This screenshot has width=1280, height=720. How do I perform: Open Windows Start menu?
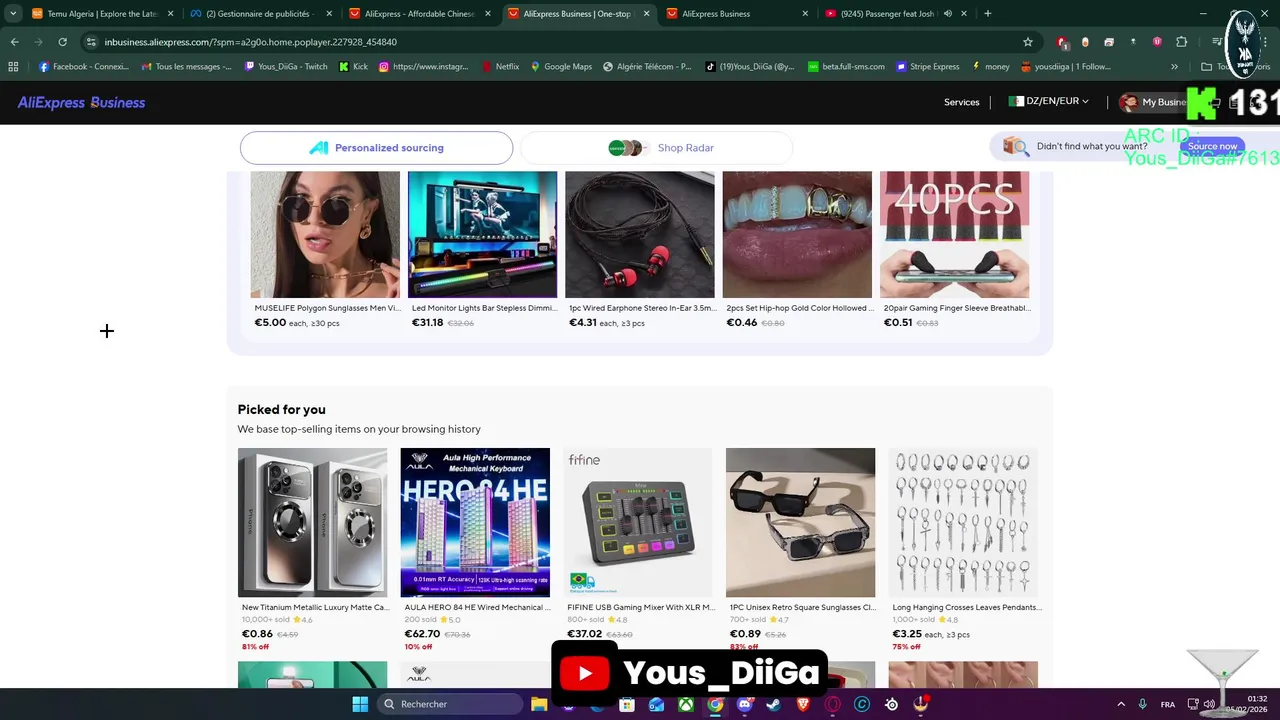pos(360,704)
